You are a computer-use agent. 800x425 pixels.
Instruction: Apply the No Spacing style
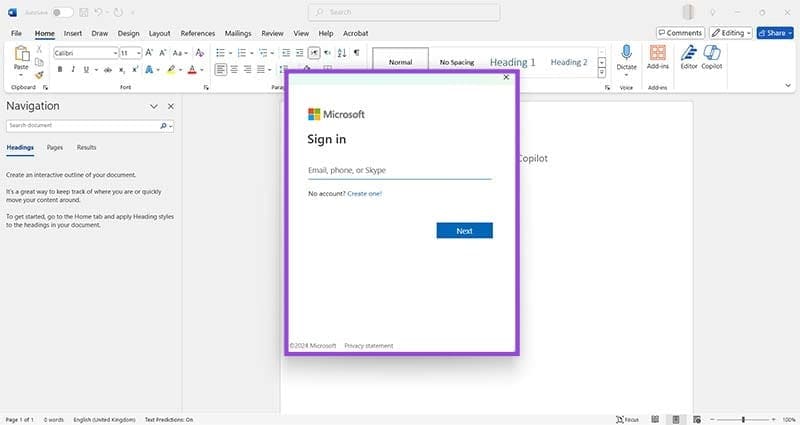pos(457,62)
